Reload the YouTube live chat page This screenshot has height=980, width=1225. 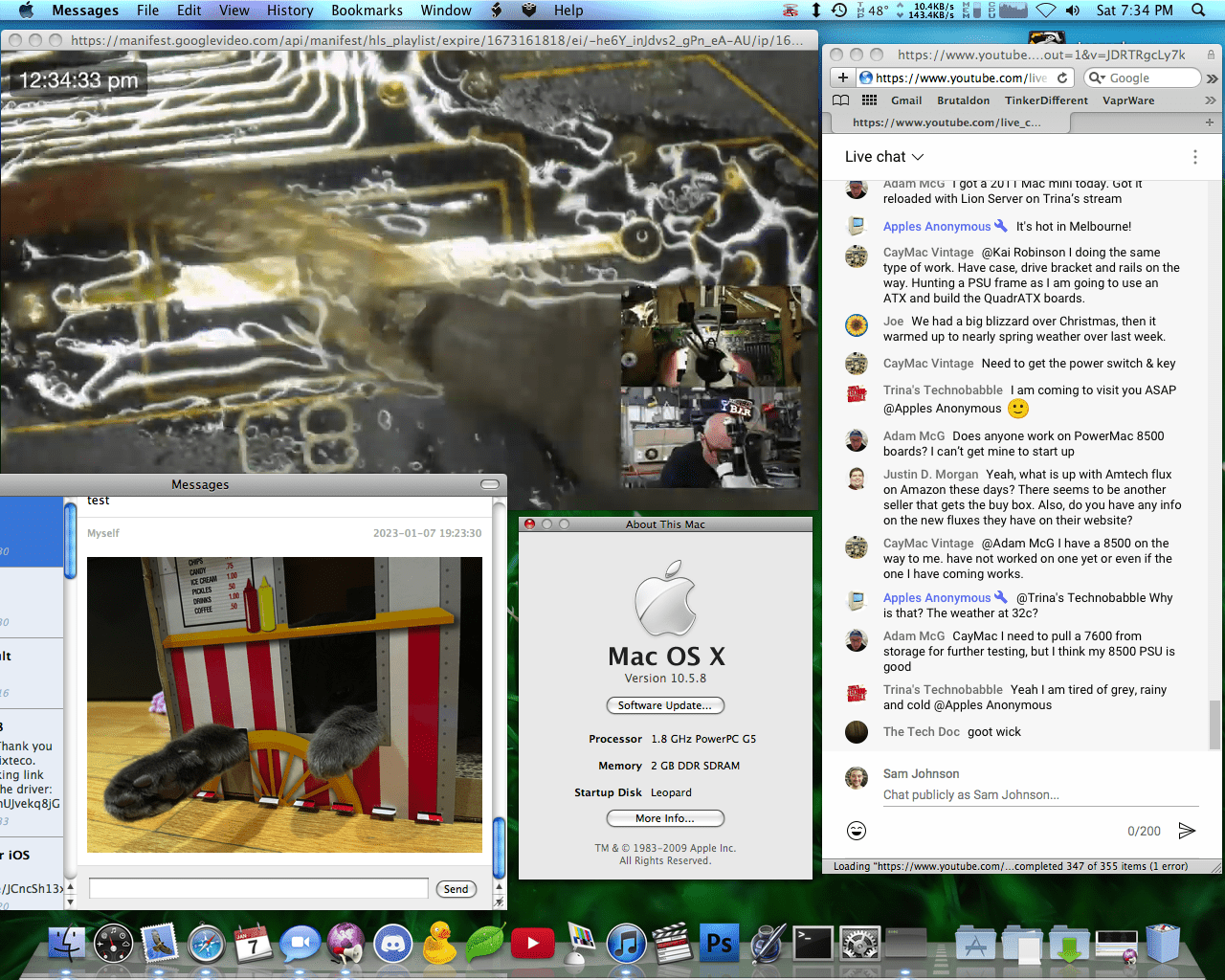click(1062, 78)
